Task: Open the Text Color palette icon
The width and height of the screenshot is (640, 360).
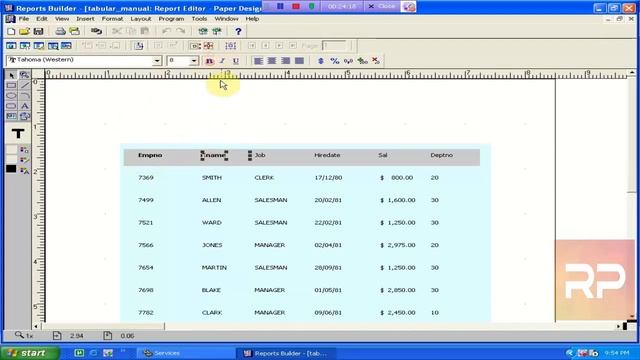Action: (x=24, y=170)
